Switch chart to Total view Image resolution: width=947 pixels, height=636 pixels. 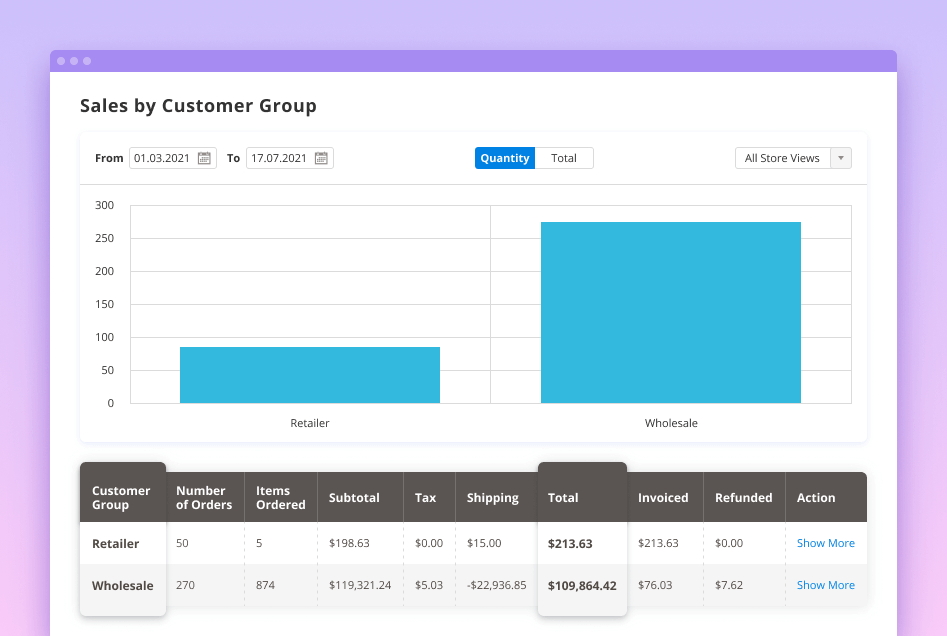[x=564, y=158]
